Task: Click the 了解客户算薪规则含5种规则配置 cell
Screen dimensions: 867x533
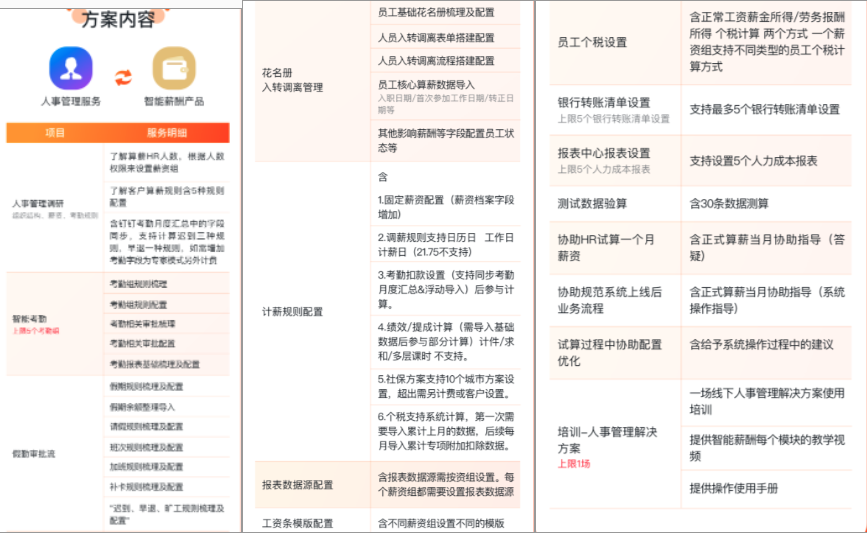Action: [167, 197]
